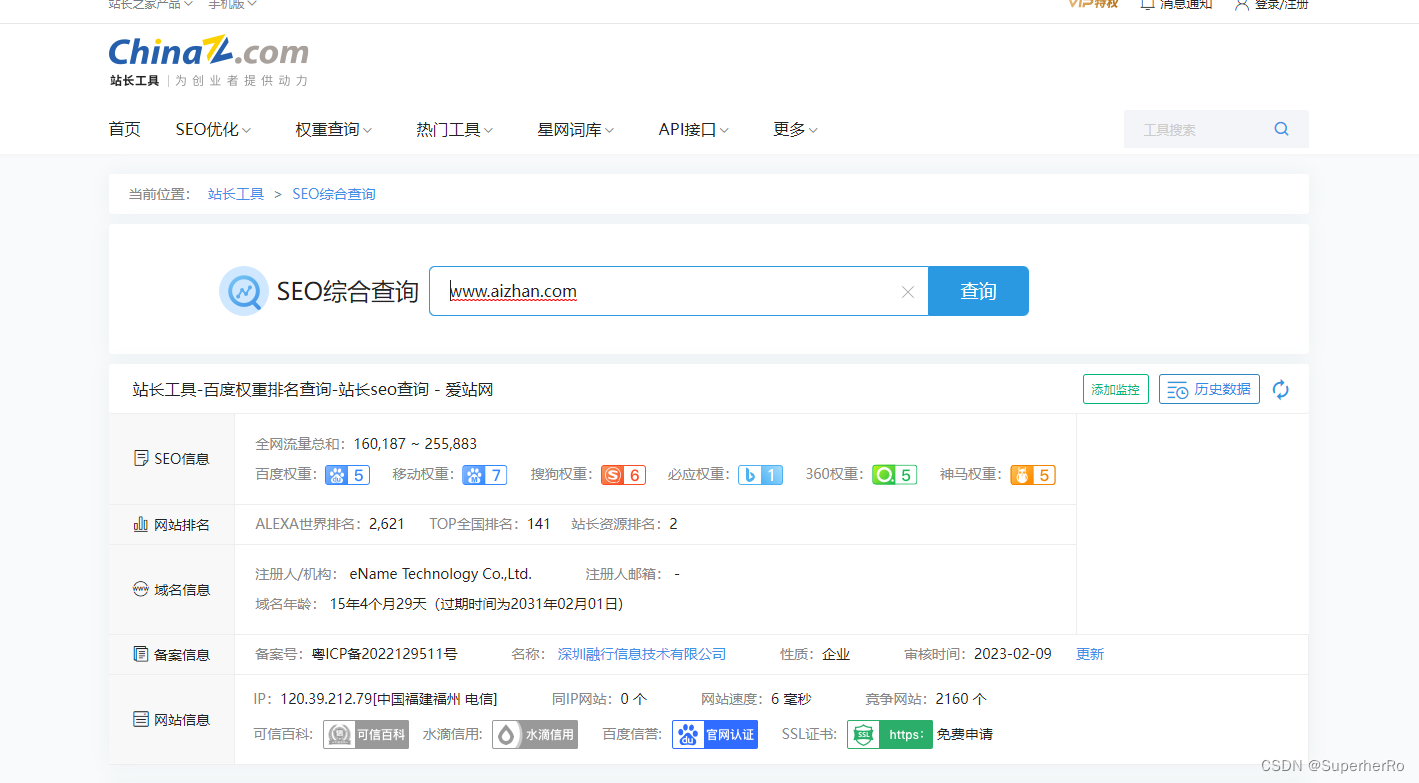Open 历史数据 history data

(x=1209, y=389)
